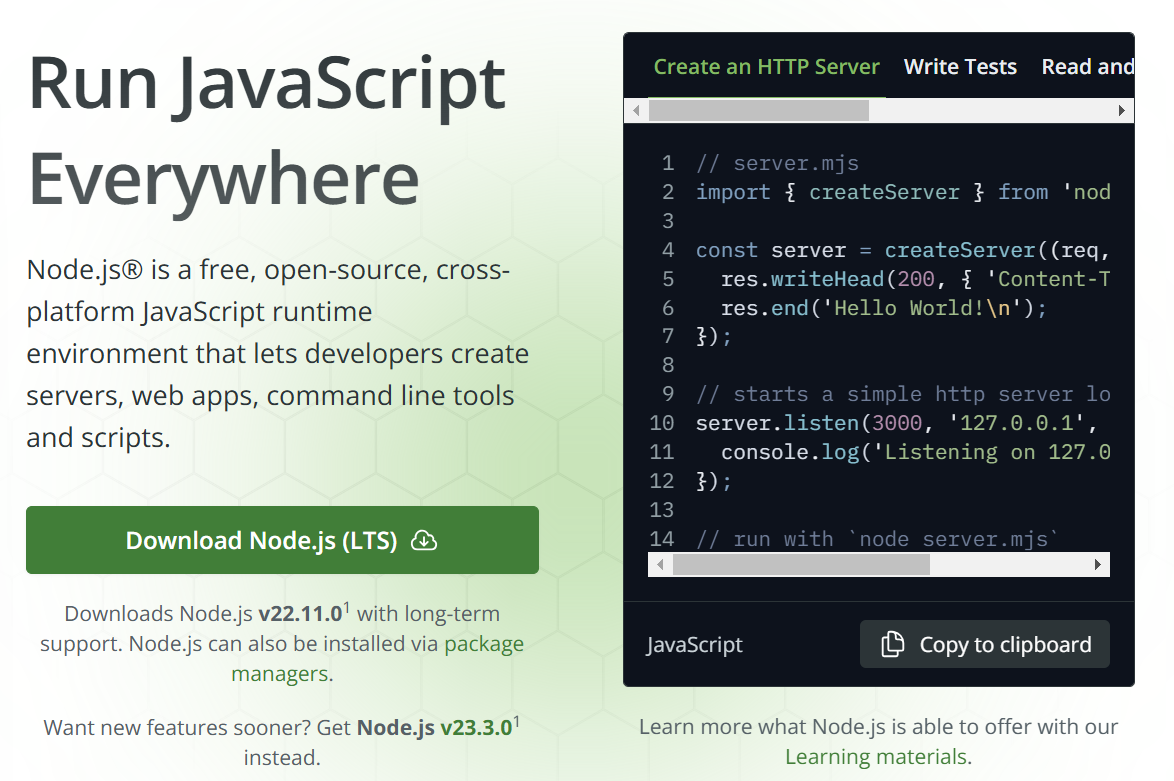Switch to the Write Tests tab
This screenshot has width=1174, height=781.
[960, 67]
